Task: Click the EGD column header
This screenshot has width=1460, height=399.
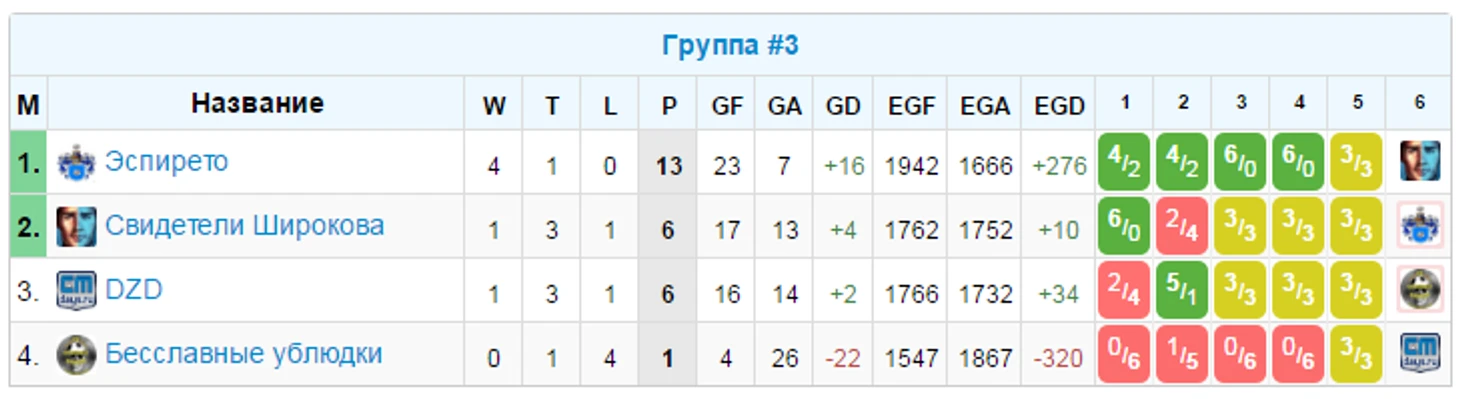Action: point(1059,105)
